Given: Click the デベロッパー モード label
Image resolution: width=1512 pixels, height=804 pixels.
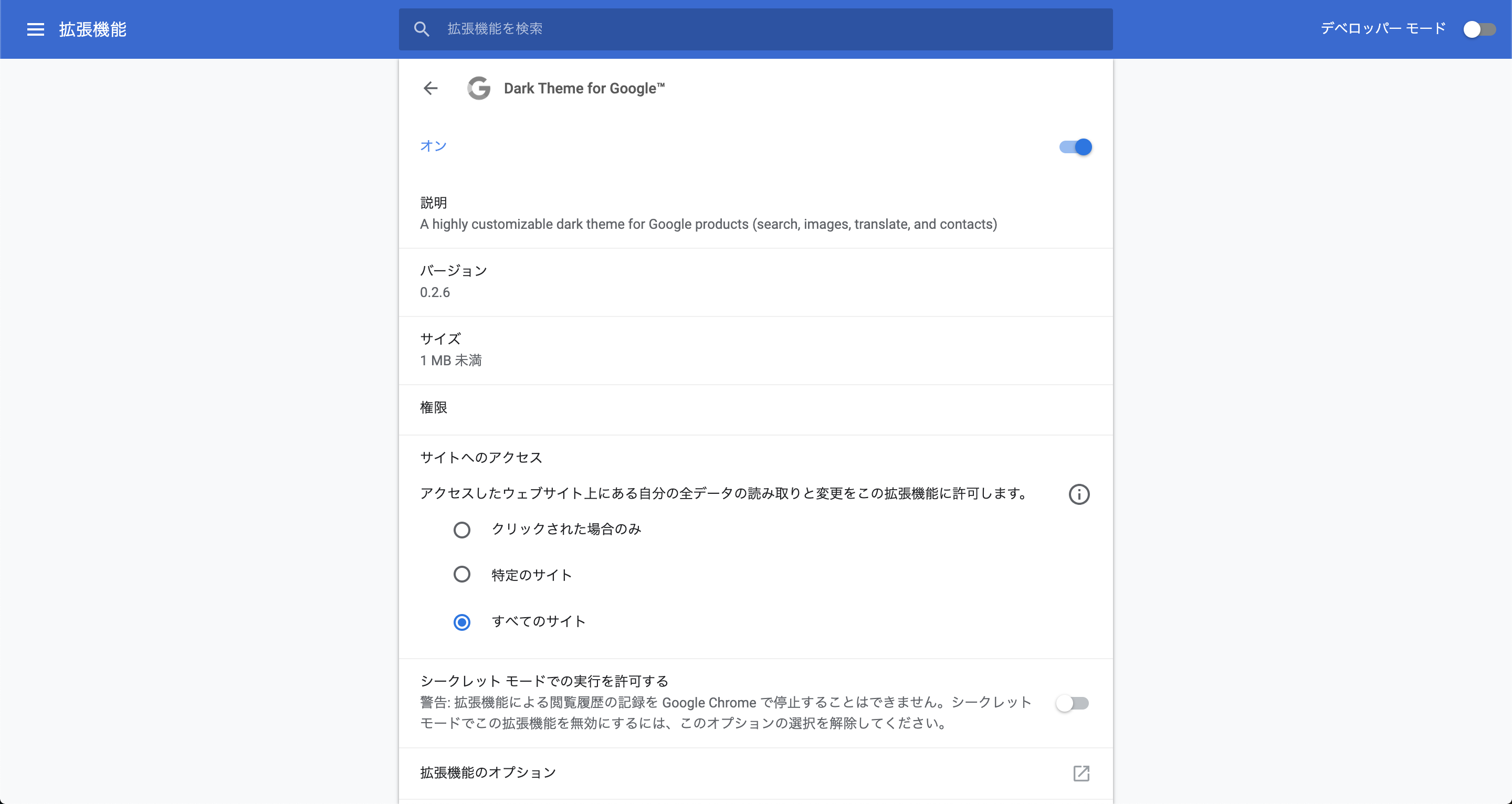Looking at the screenshot, I should 1383,28.
